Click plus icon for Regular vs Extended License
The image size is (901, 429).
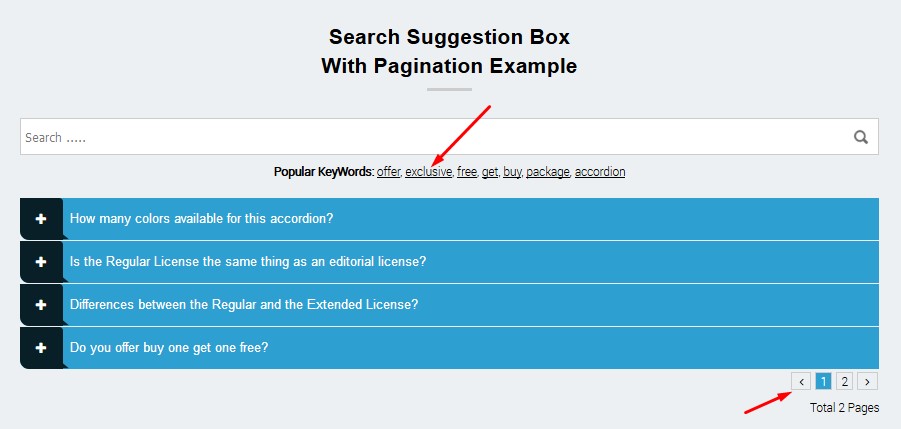point(41,305)
